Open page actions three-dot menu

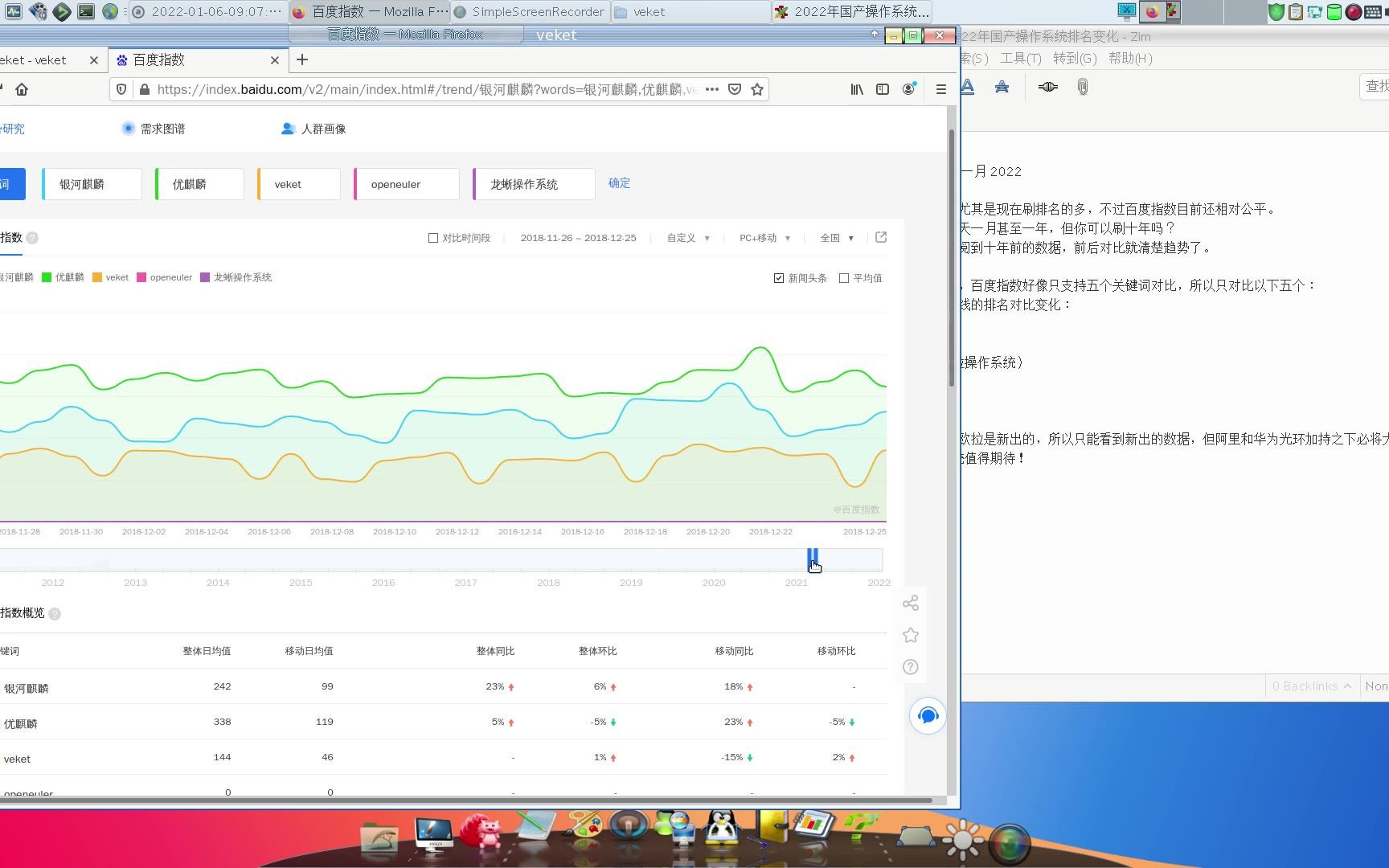click(712, 89)
